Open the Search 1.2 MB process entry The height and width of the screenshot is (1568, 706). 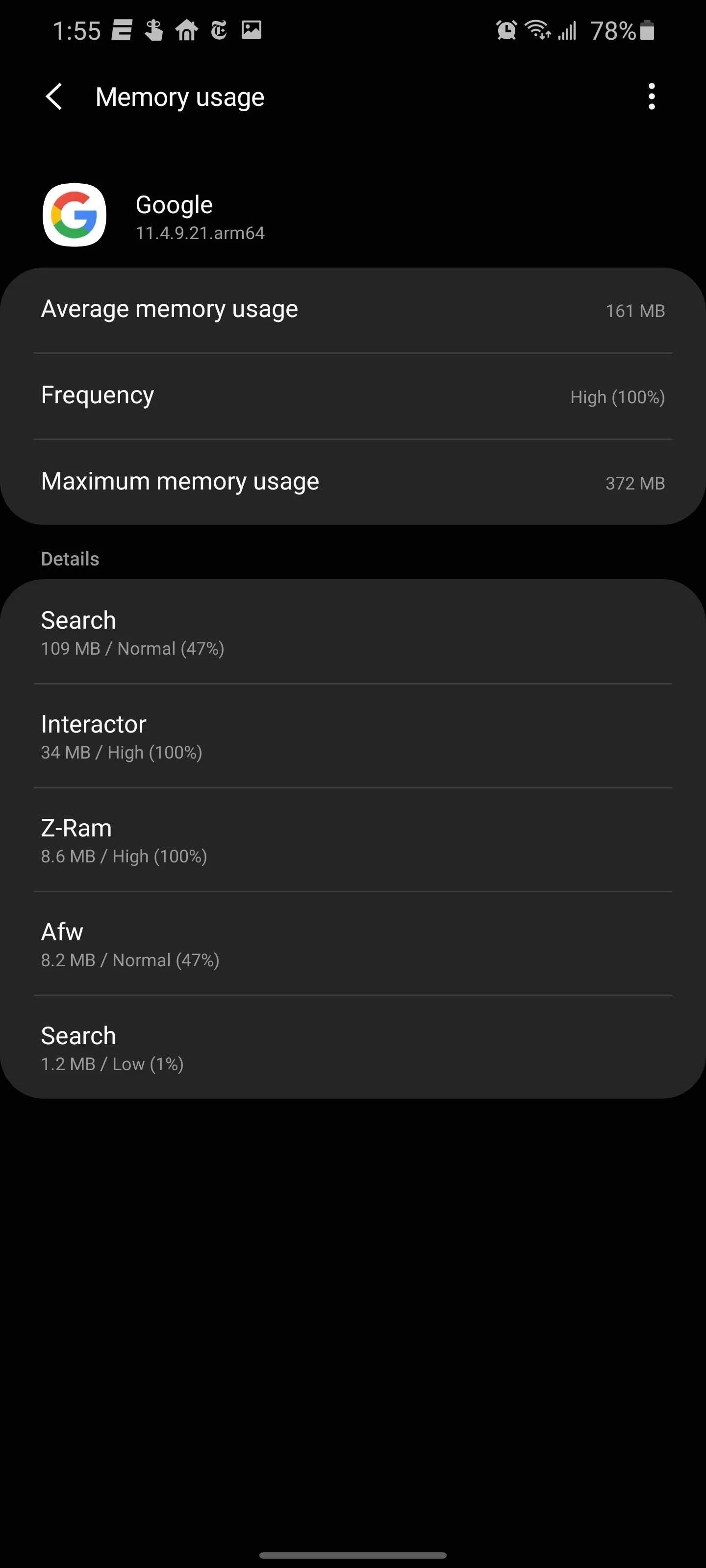[353, 1048]
